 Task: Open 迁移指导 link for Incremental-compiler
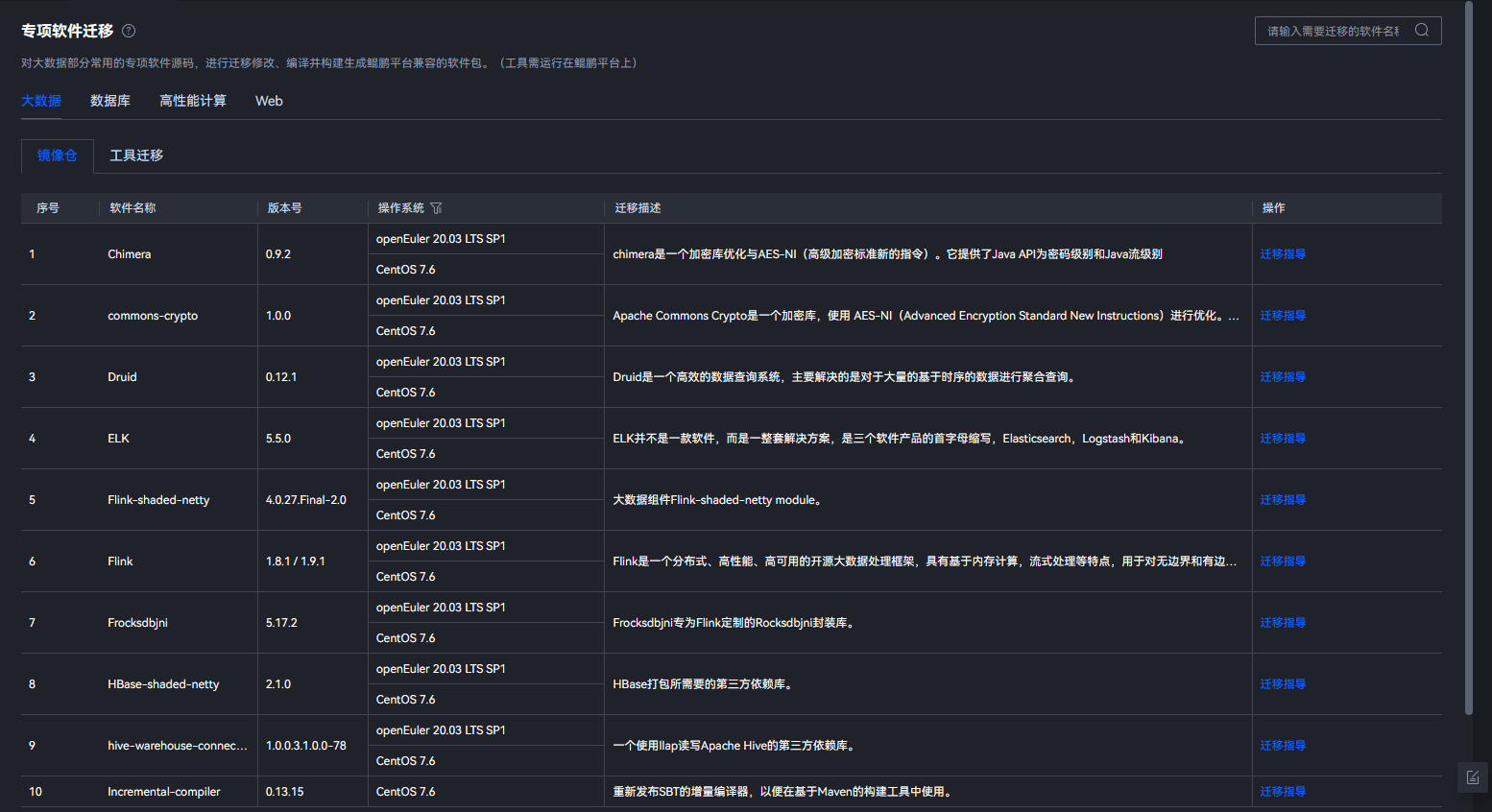pos(1283,792)
